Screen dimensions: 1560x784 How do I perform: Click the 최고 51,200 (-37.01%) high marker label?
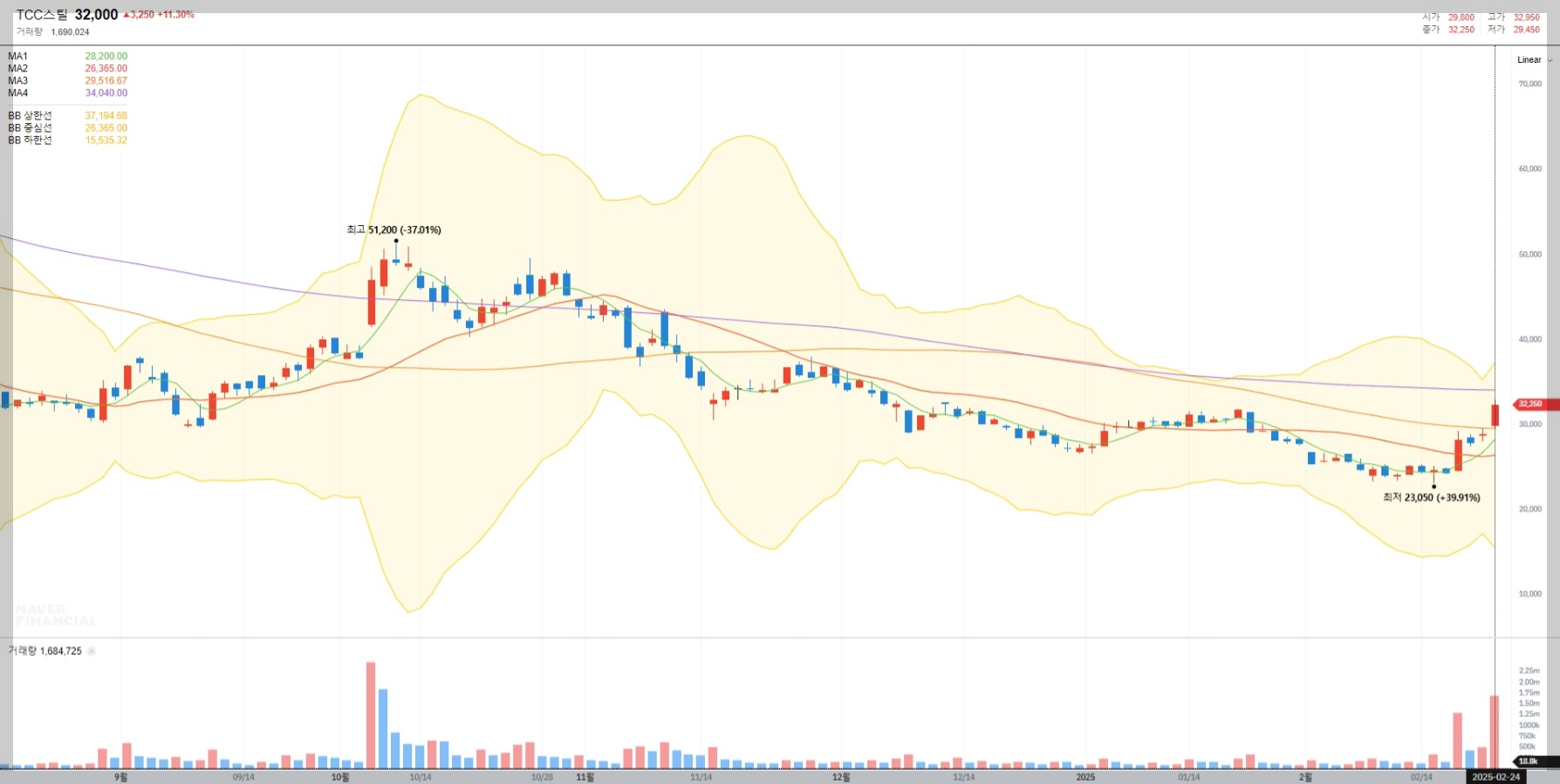tap(393, 230)
